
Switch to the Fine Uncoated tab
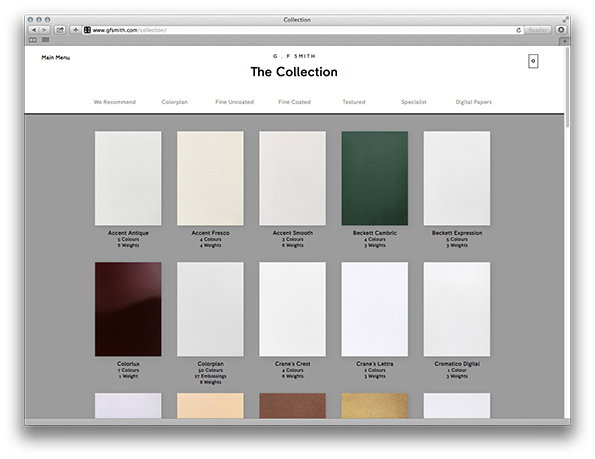point(235,102)
